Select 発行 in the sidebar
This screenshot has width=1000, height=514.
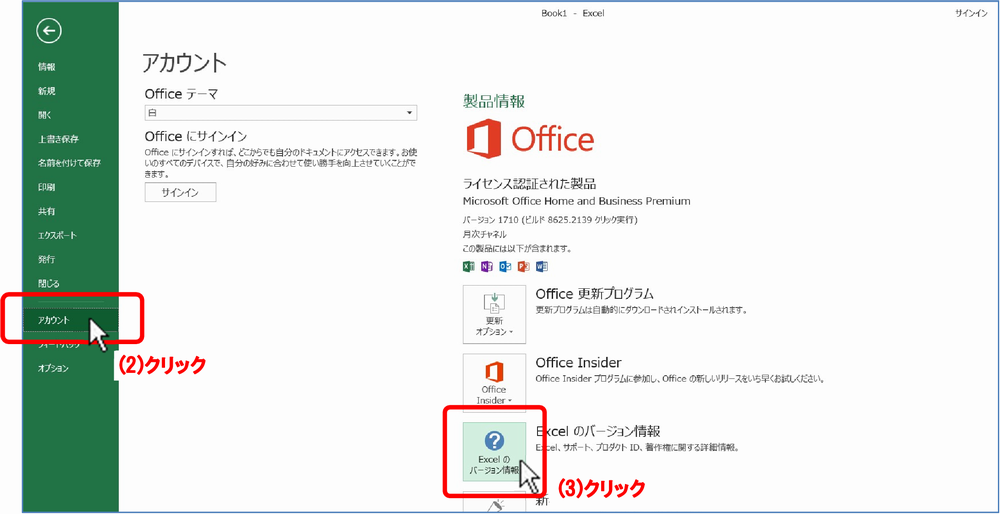(47, 260)
